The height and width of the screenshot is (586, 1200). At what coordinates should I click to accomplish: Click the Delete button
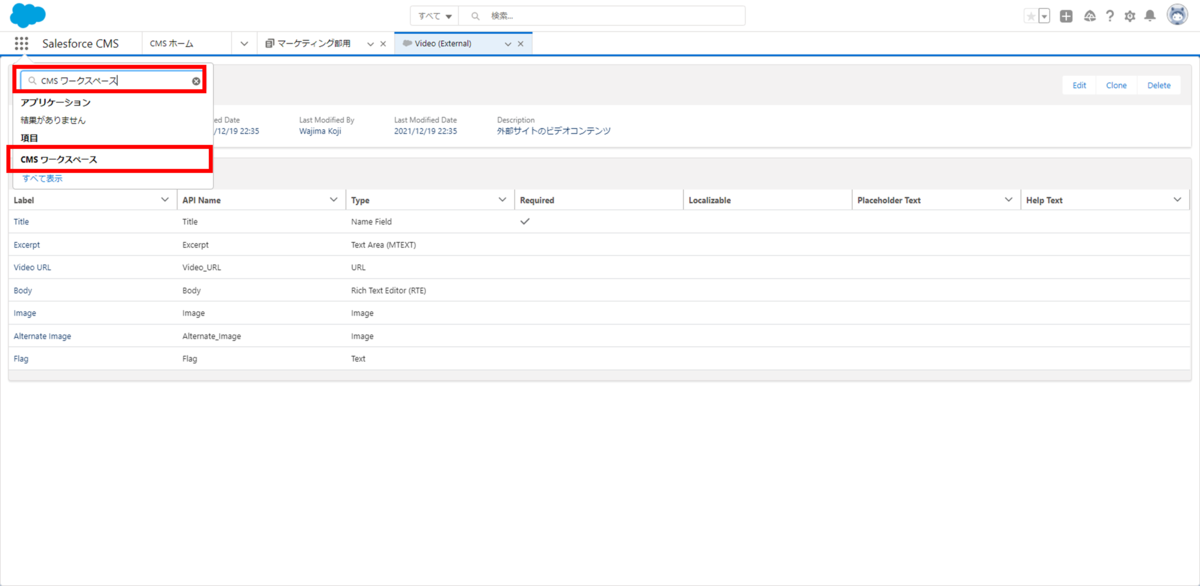pos(1159,85)
